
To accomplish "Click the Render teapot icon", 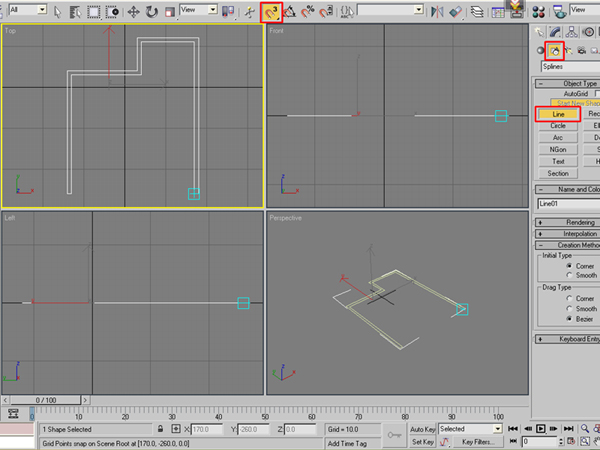I will [x=559, y=12].
